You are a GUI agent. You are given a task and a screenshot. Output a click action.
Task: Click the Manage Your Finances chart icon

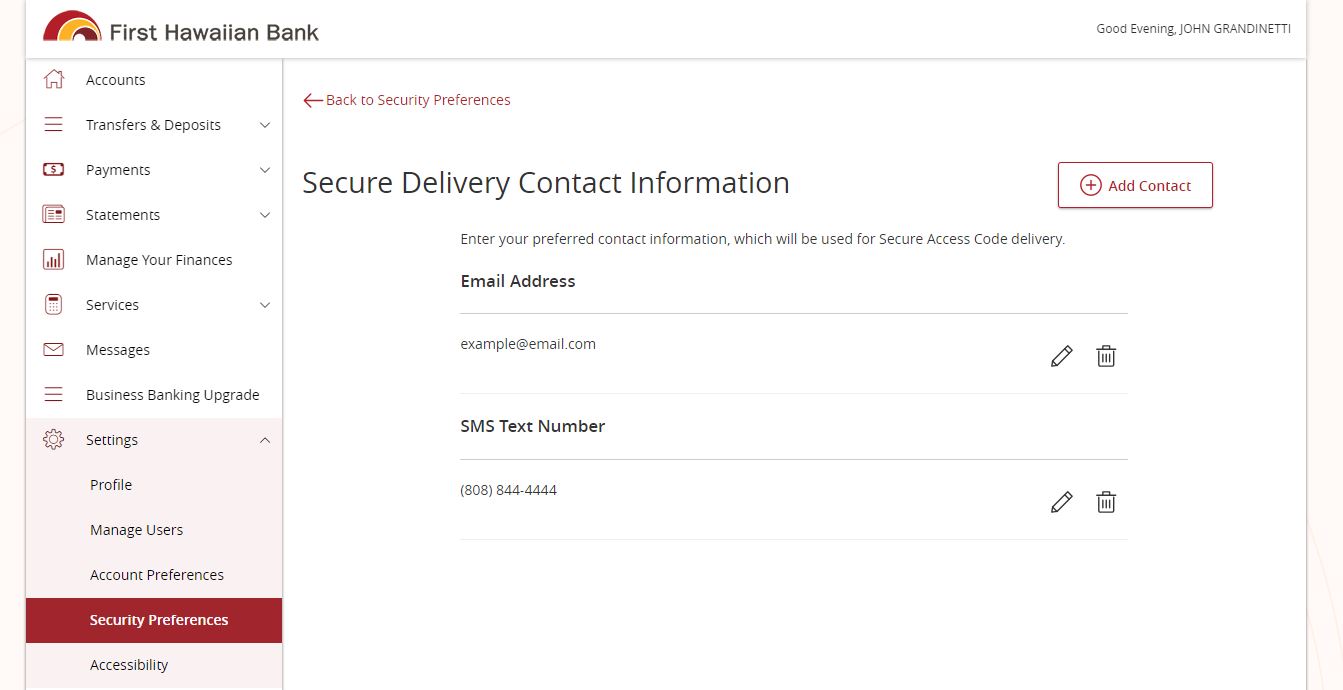coord(54,260)
